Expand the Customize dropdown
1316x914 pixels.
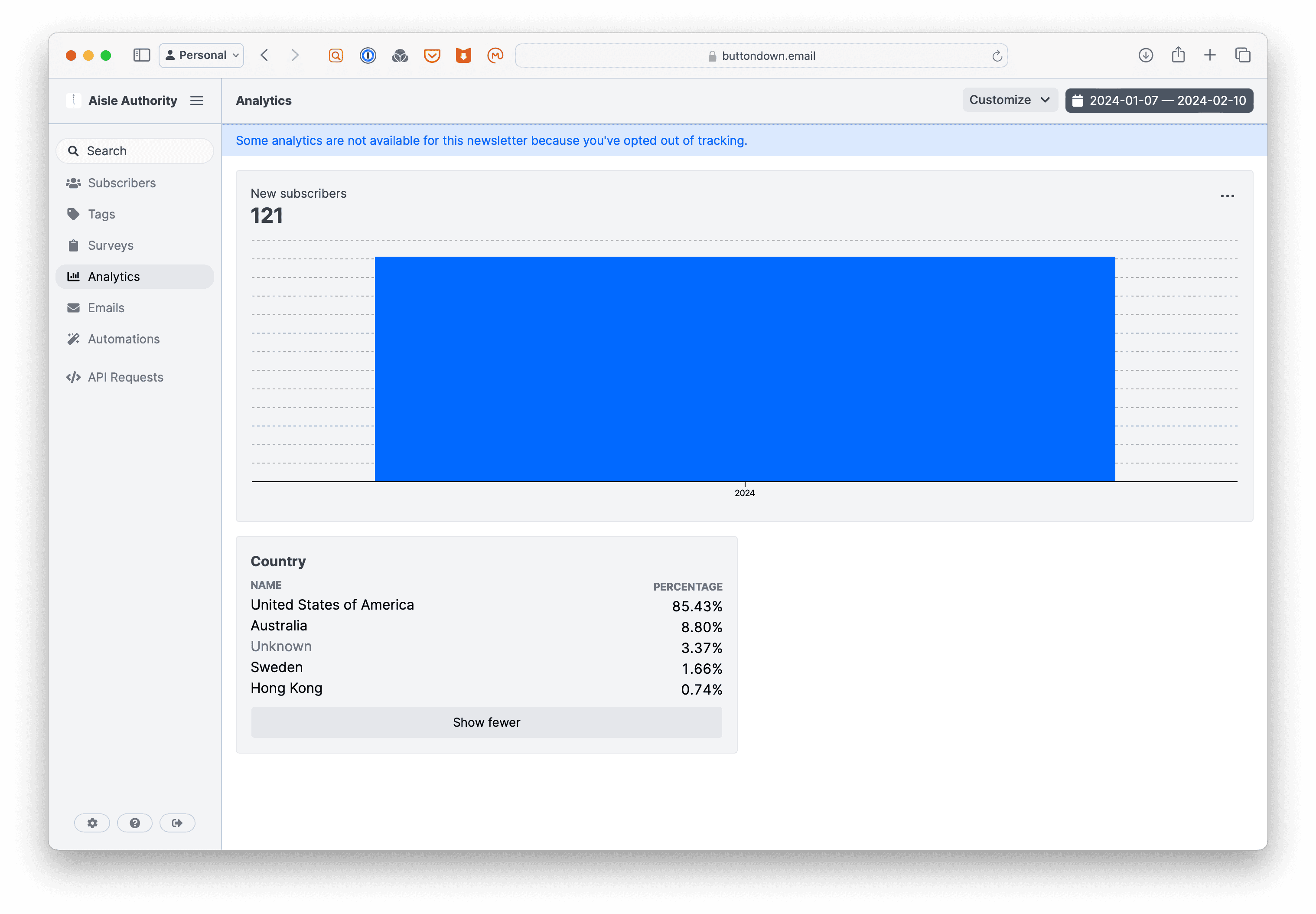(x=1009, y=100)
